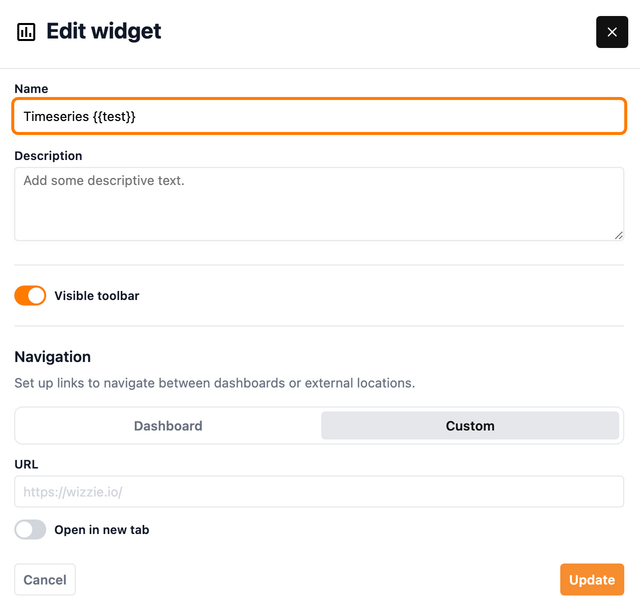Click the Visible toolbar label text
The height and width of the screenshot is (605, 640).
[x=97, y=296]
